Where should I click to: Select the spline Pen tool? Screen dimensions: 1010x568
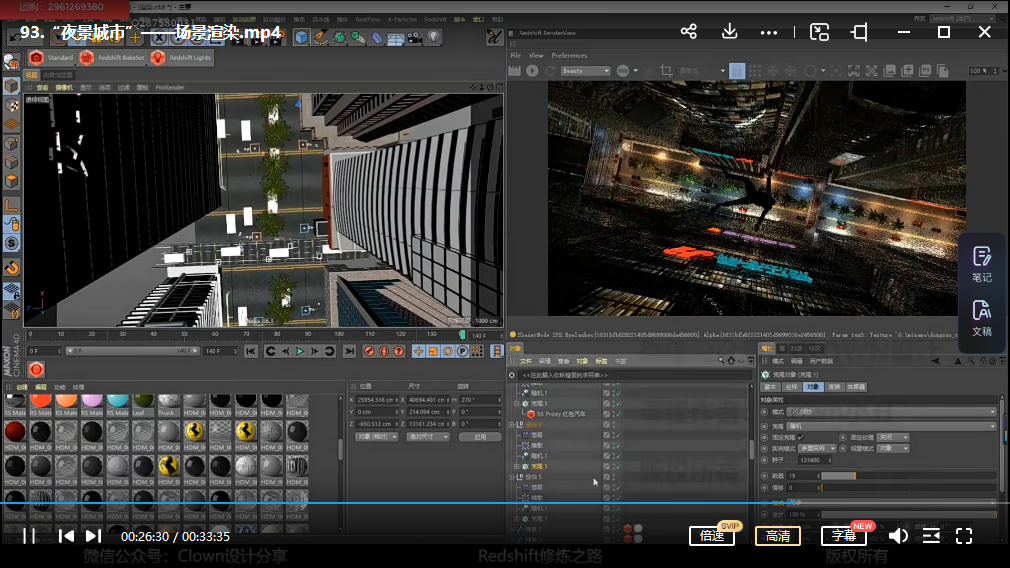point(320,37)
